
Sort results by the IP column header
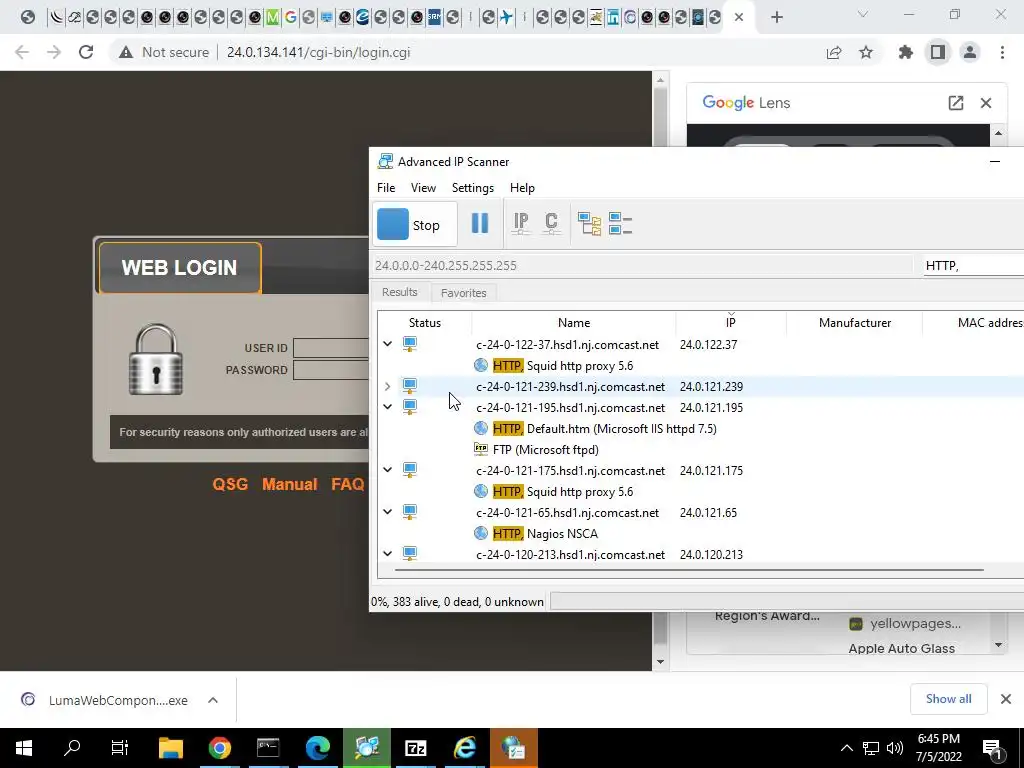click(x=730, y=323)
